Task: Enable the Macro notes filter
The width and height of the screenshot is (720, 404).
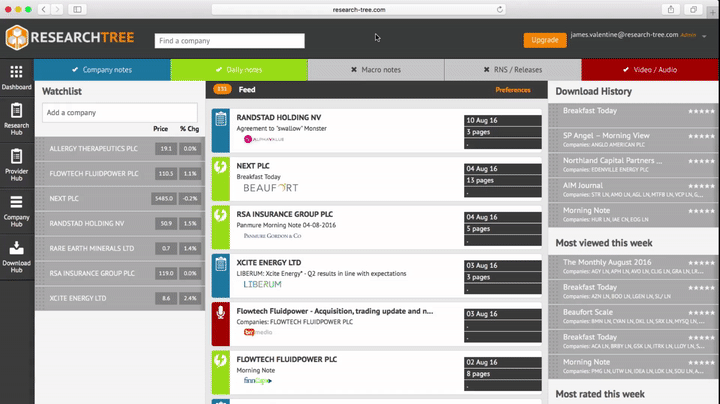Action: point(375,70)
